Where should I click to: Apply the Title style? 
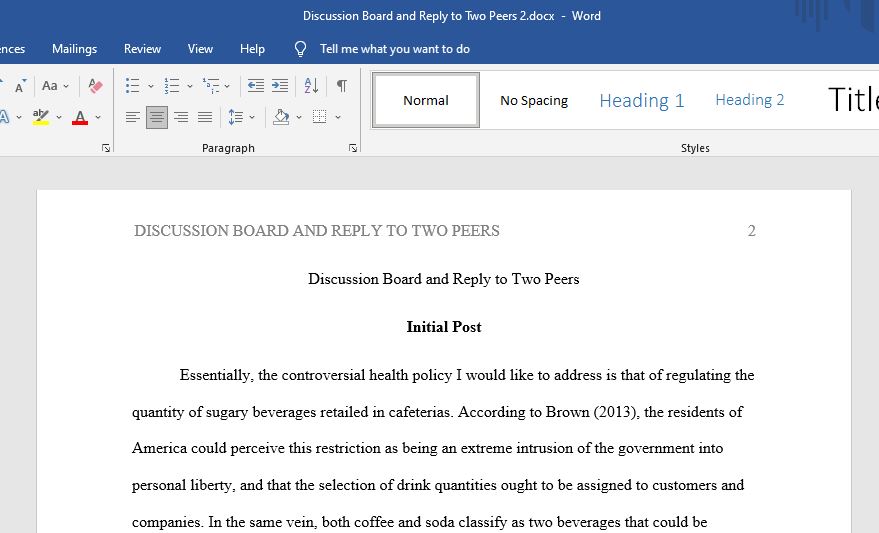point(852,100)
